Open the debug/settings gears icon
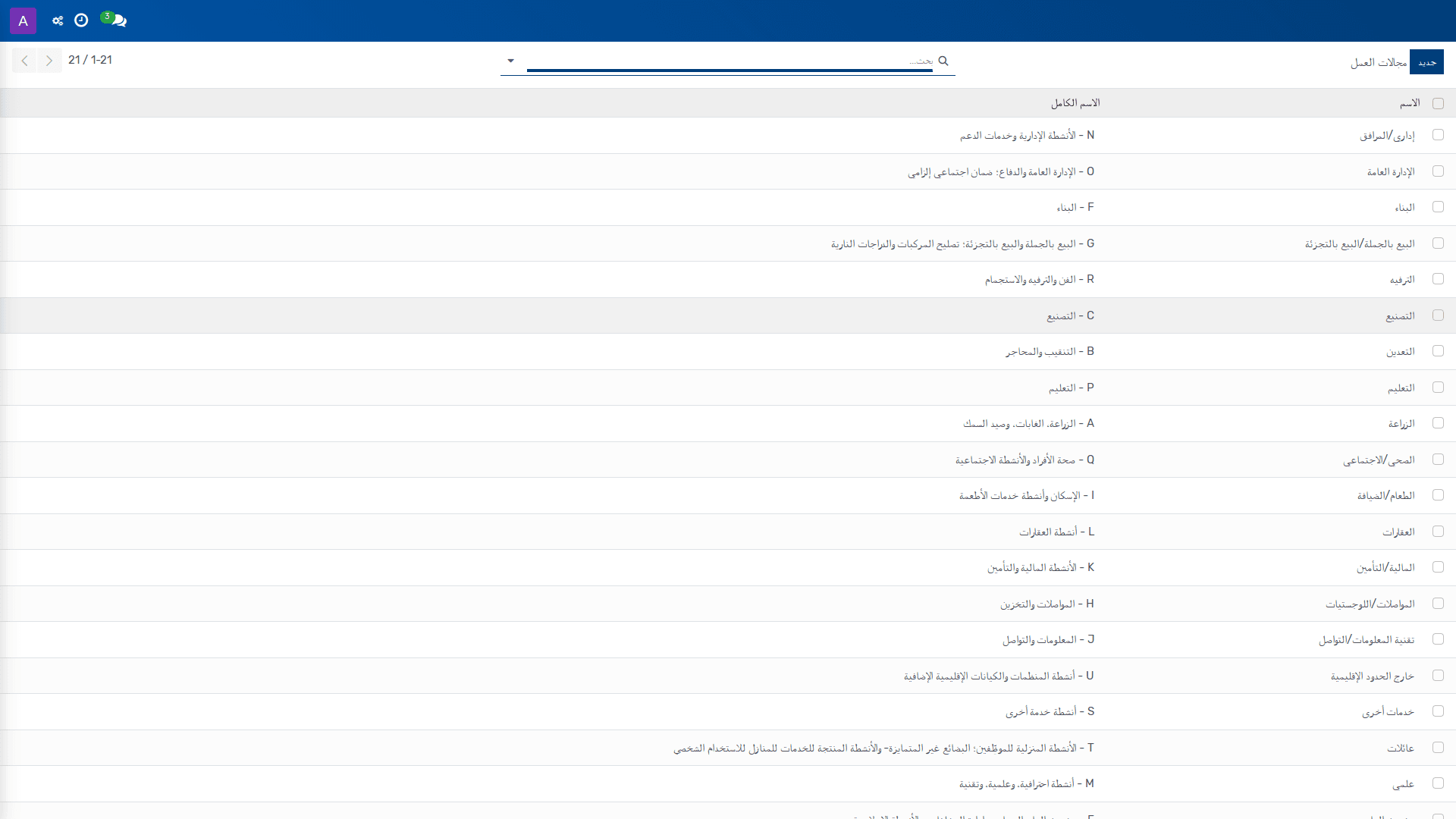 pos(58,20)
